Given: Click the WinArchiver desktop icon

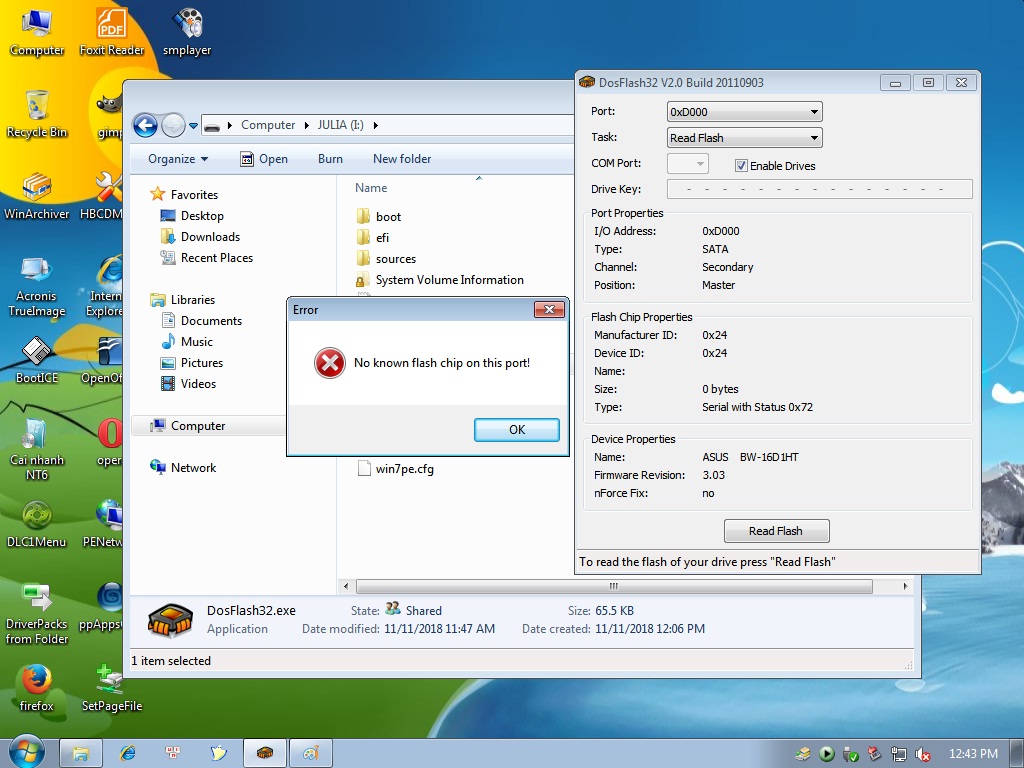Looking at the screenshot, I should [37, 196].
